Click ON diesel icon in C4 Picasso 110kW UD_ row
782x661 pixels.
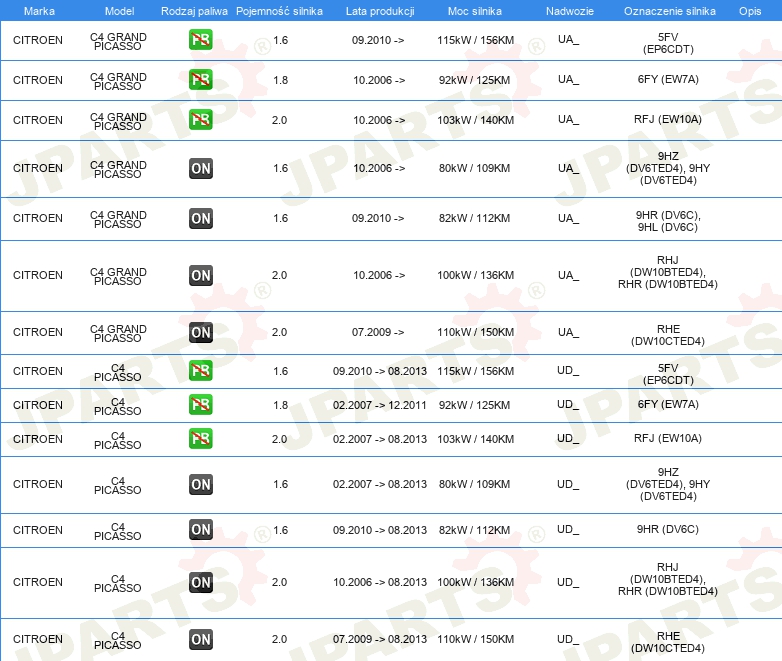[x=200, y=640]
